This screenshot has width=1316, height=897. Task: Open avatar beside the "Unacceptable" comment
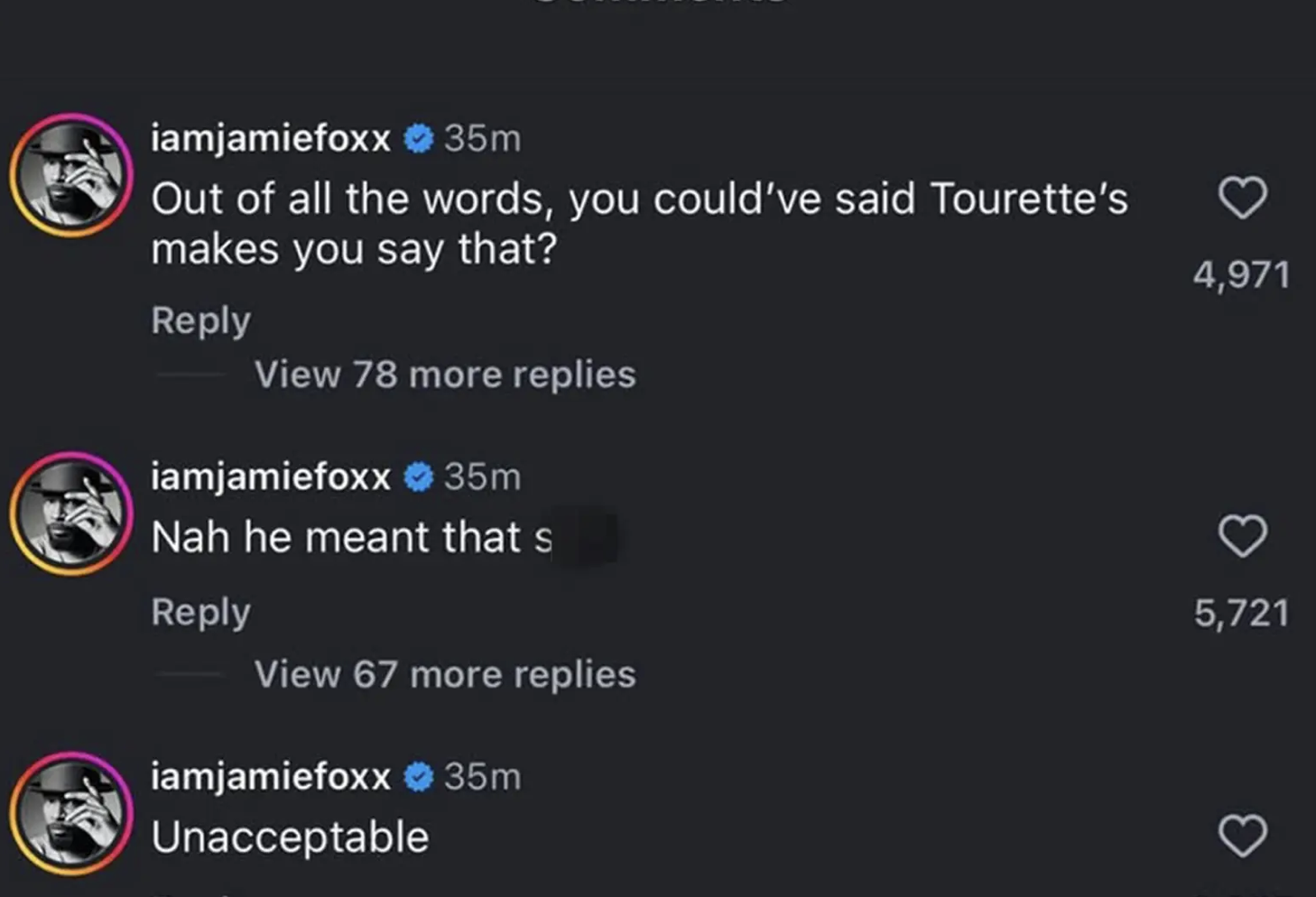point(71,813)
